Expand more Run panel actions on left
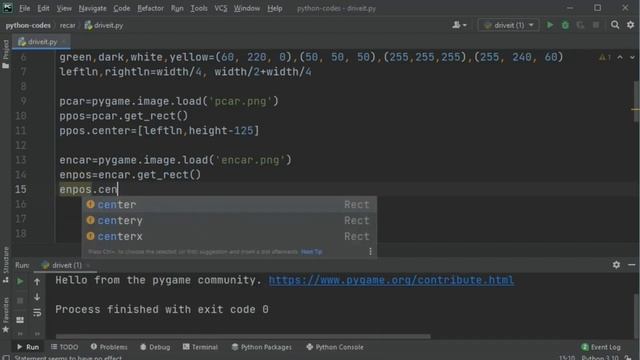Image resolution: width=640 pixels, height=360 pixels. pyautogui.click(x=20, y=334)
